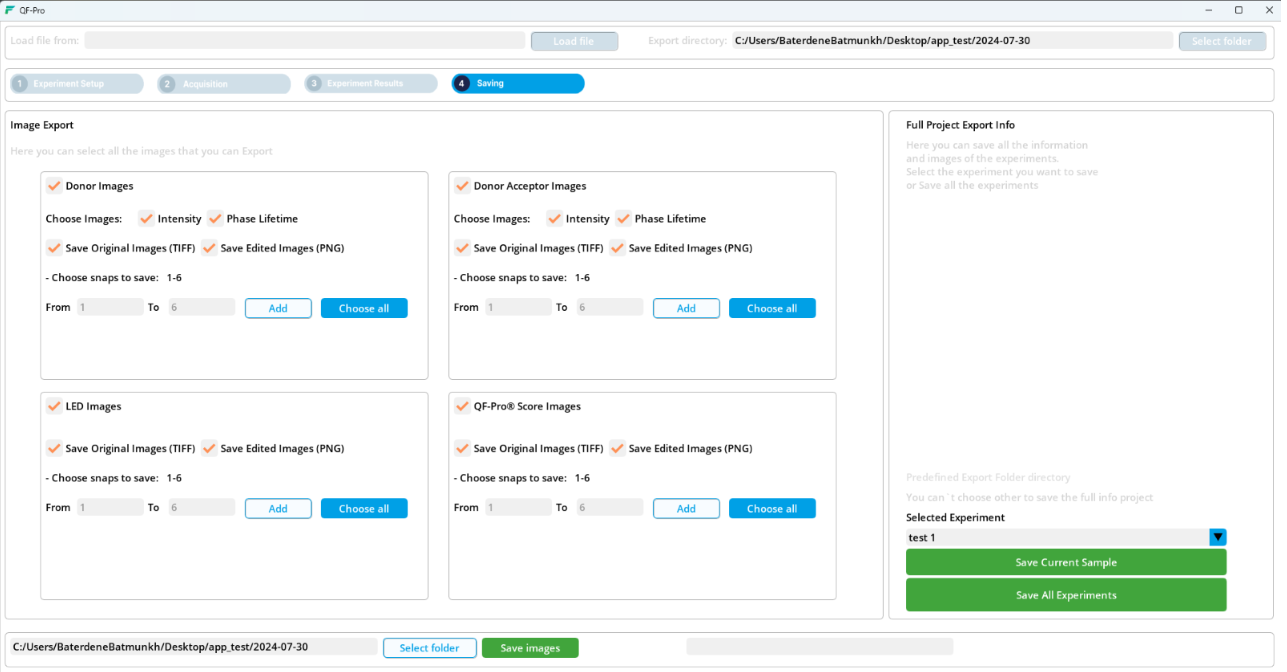
Task: Toggle Phase Lifetime under Donor Acceptor Images
Action: (x=623, y=219)
